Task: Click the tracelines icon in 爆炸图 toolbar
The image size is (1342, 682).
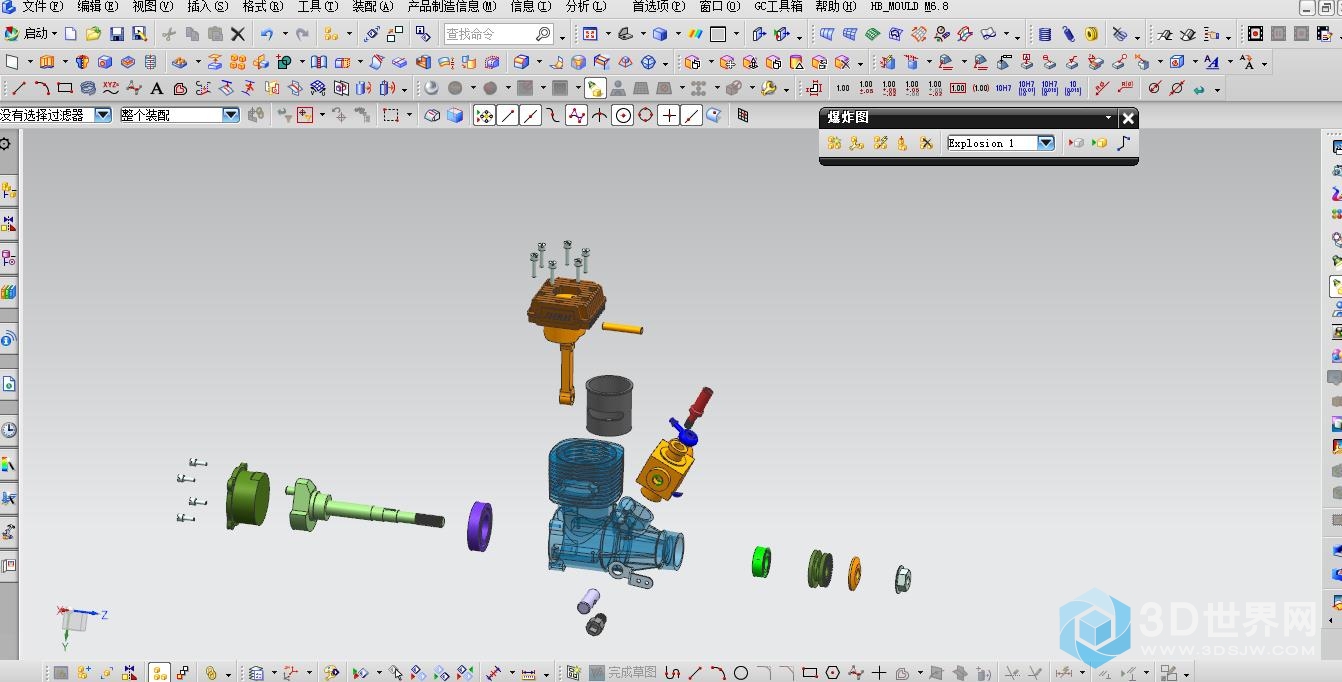Action: tap(1123, 143)
